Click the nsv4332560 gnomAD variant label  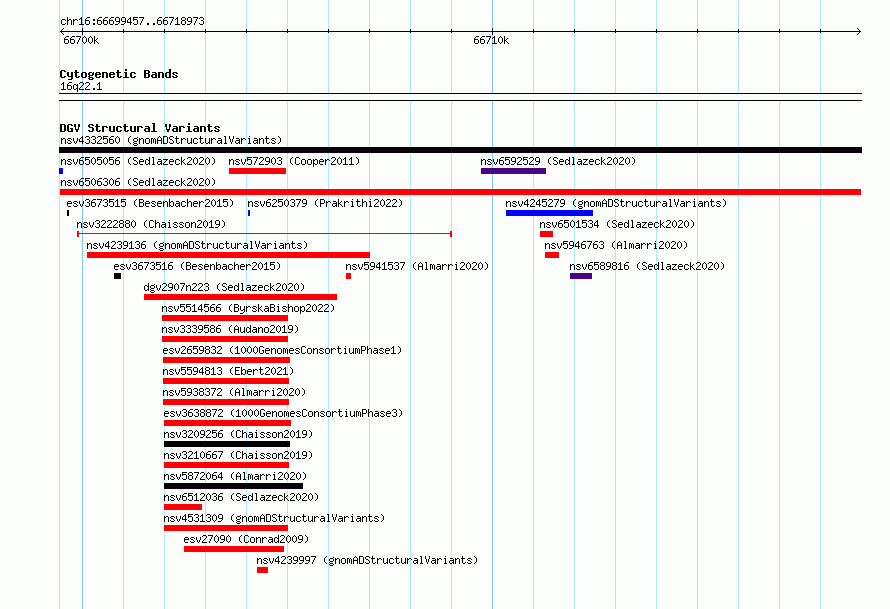[171, 140]
